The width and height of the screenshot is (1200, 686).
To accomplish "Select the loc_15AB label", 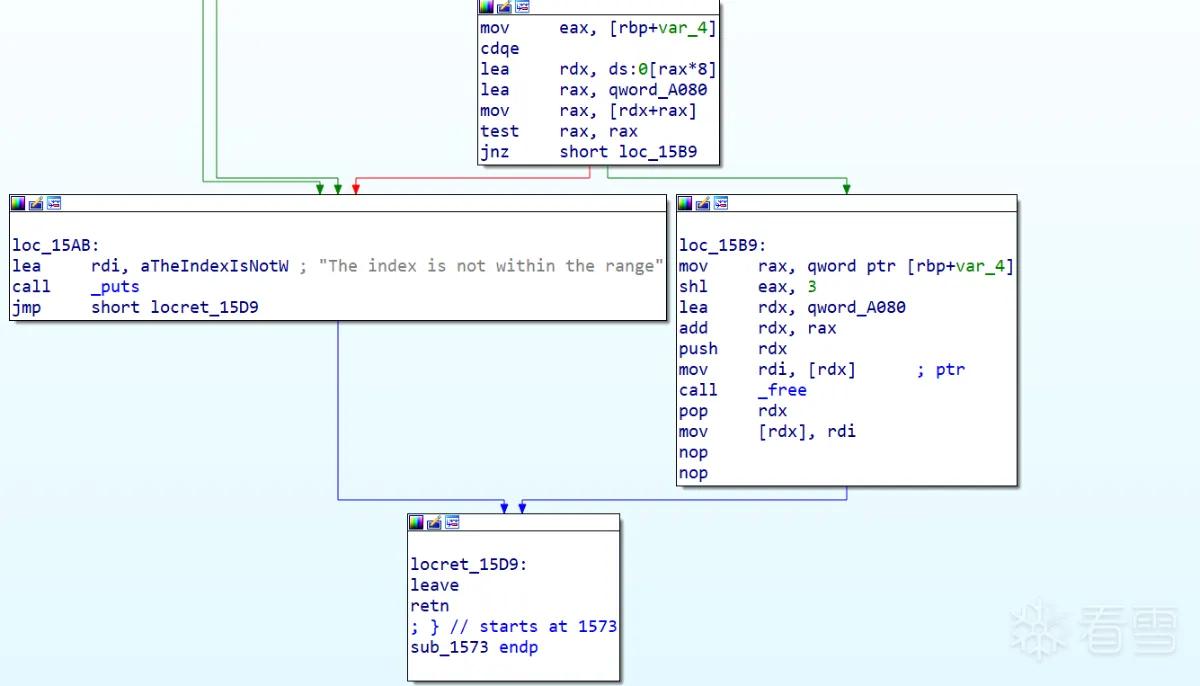I will coord(56,245).
